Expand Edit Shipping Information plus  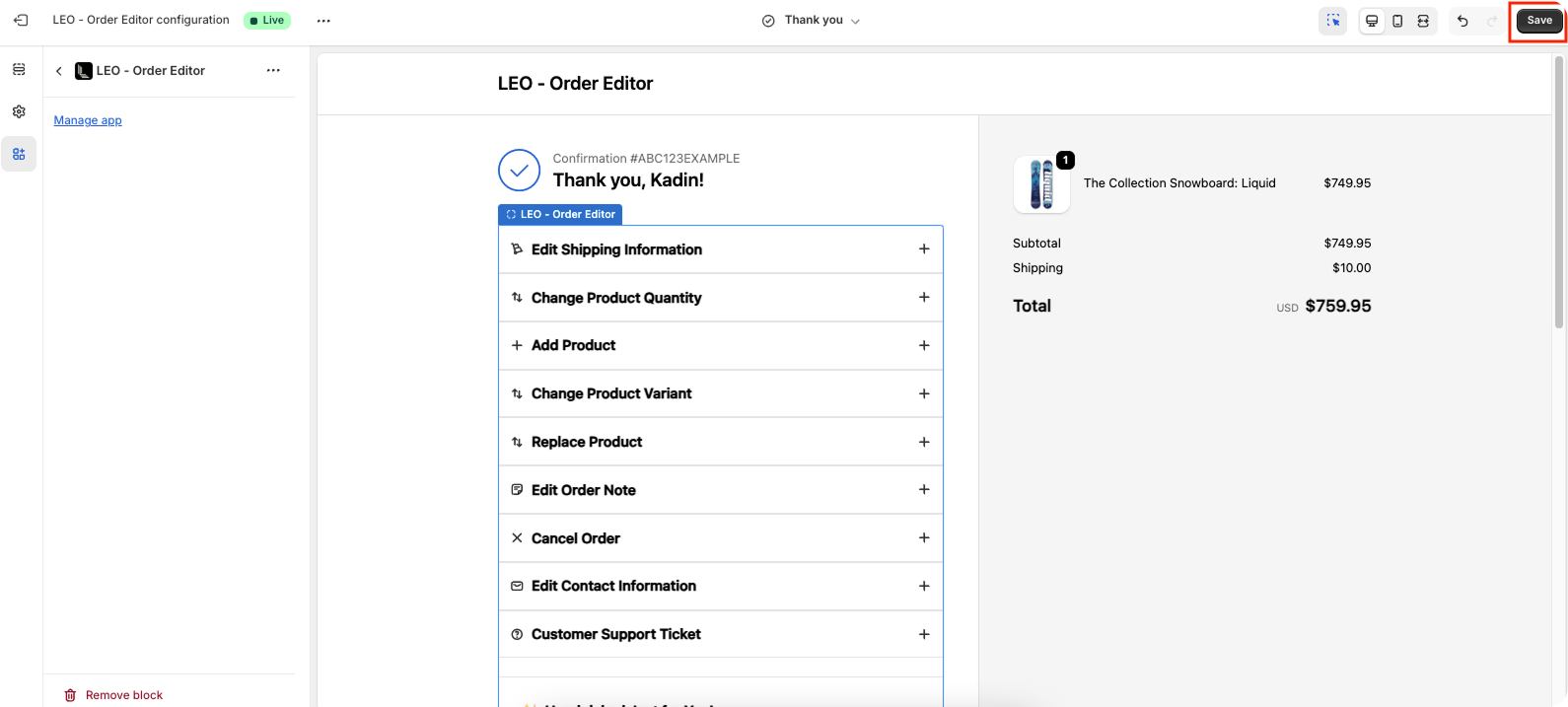pos(924,249)
